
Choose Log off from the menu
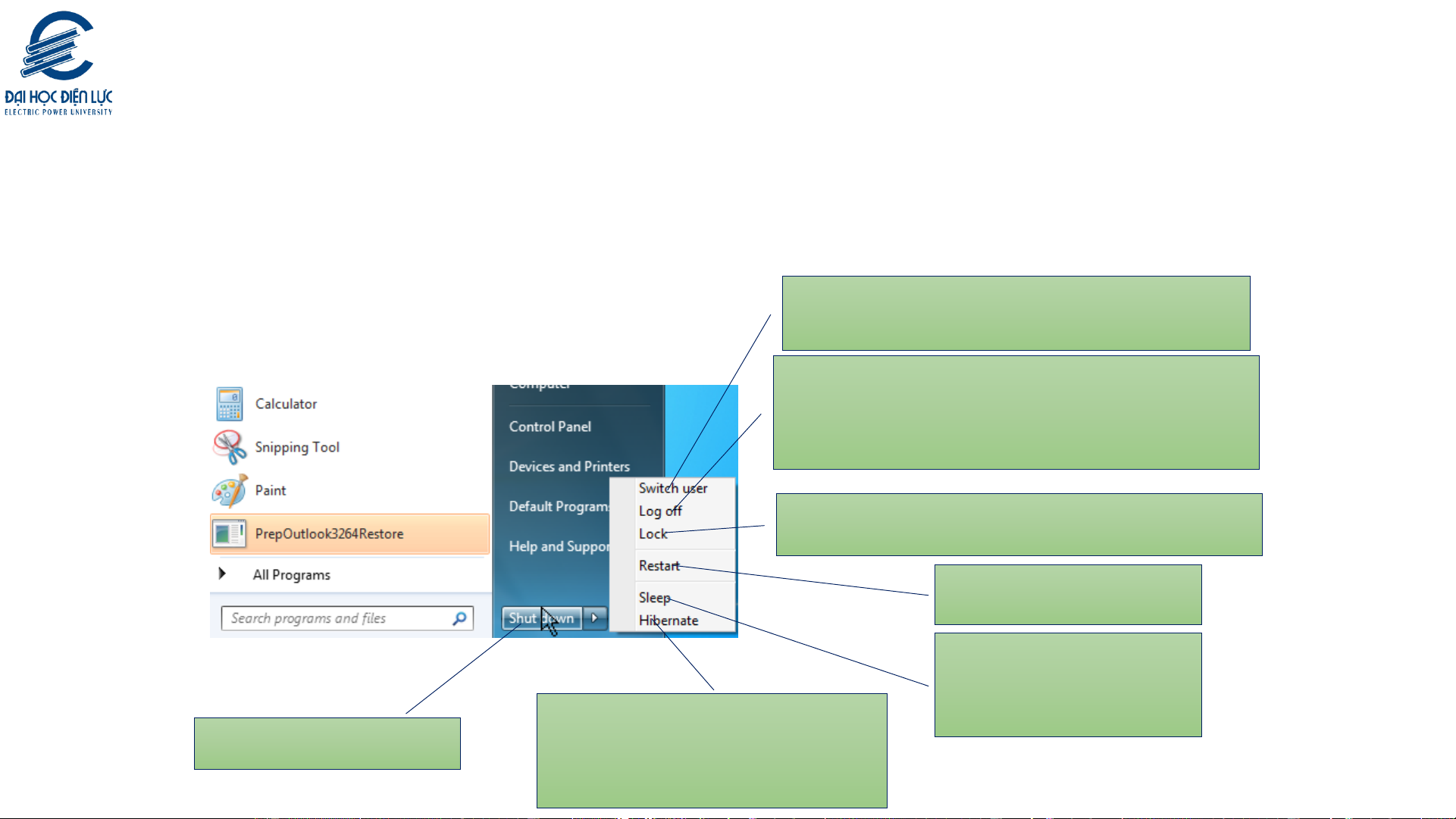coord(659,511)
